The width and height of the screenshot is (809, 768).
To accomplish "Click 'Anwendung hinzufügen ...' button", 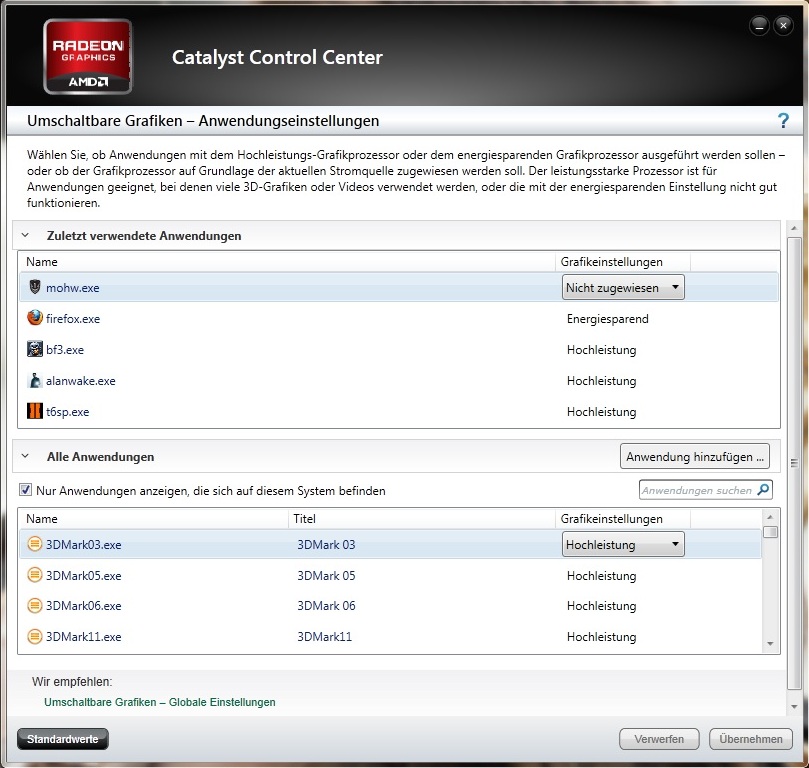I will coord(695,457).
